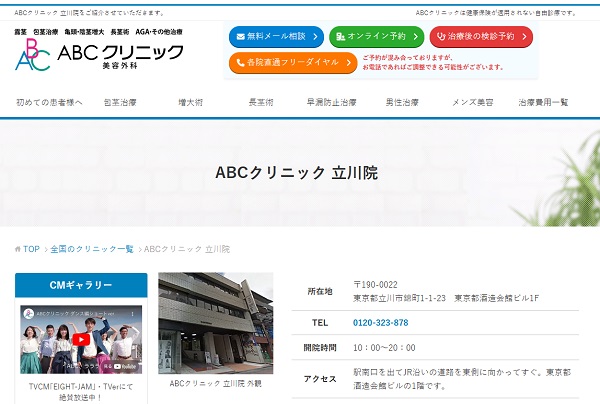The width and height of the screenshot is (600, 404).
Task: Open the 包茎治療 menu item
Action: pyautogui.click(x=120, y=103)
